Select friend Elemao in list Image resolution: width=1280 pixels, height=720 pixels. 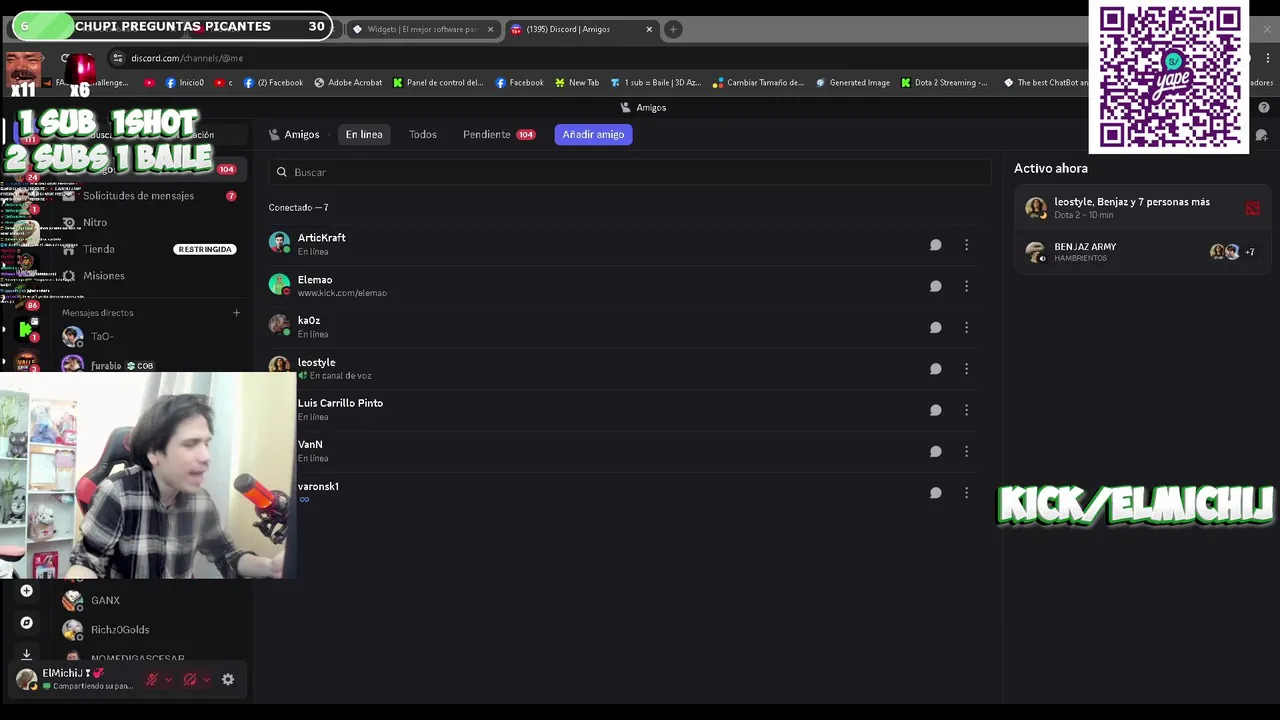[621, 286]
